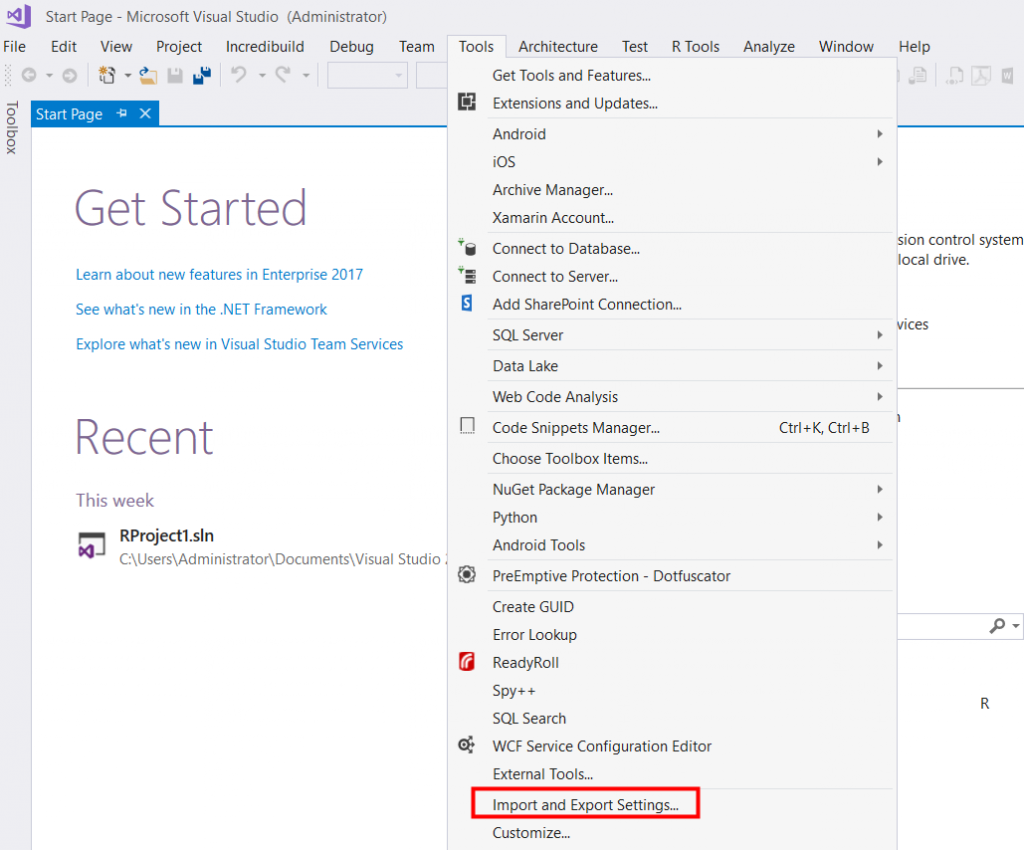1024x850 pixels.
Task: Click the Start Page tab label
Action: point(69,114)
